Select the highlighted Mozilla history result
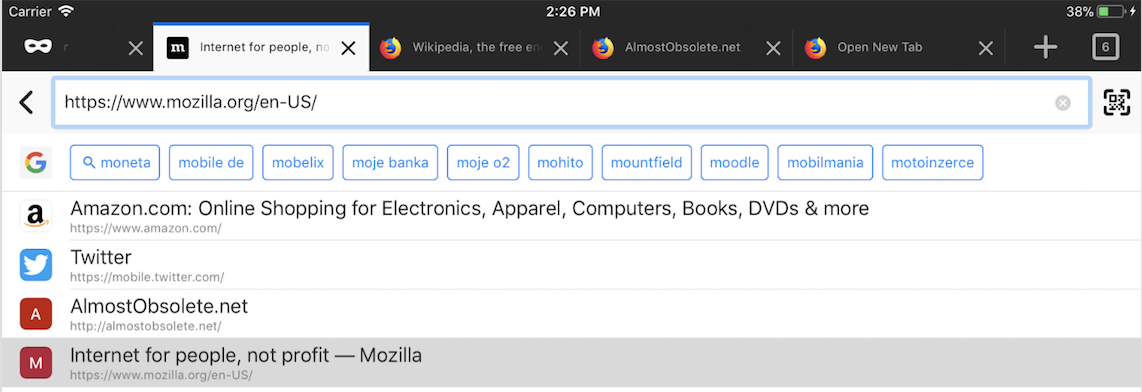 (x=571, y=363)
